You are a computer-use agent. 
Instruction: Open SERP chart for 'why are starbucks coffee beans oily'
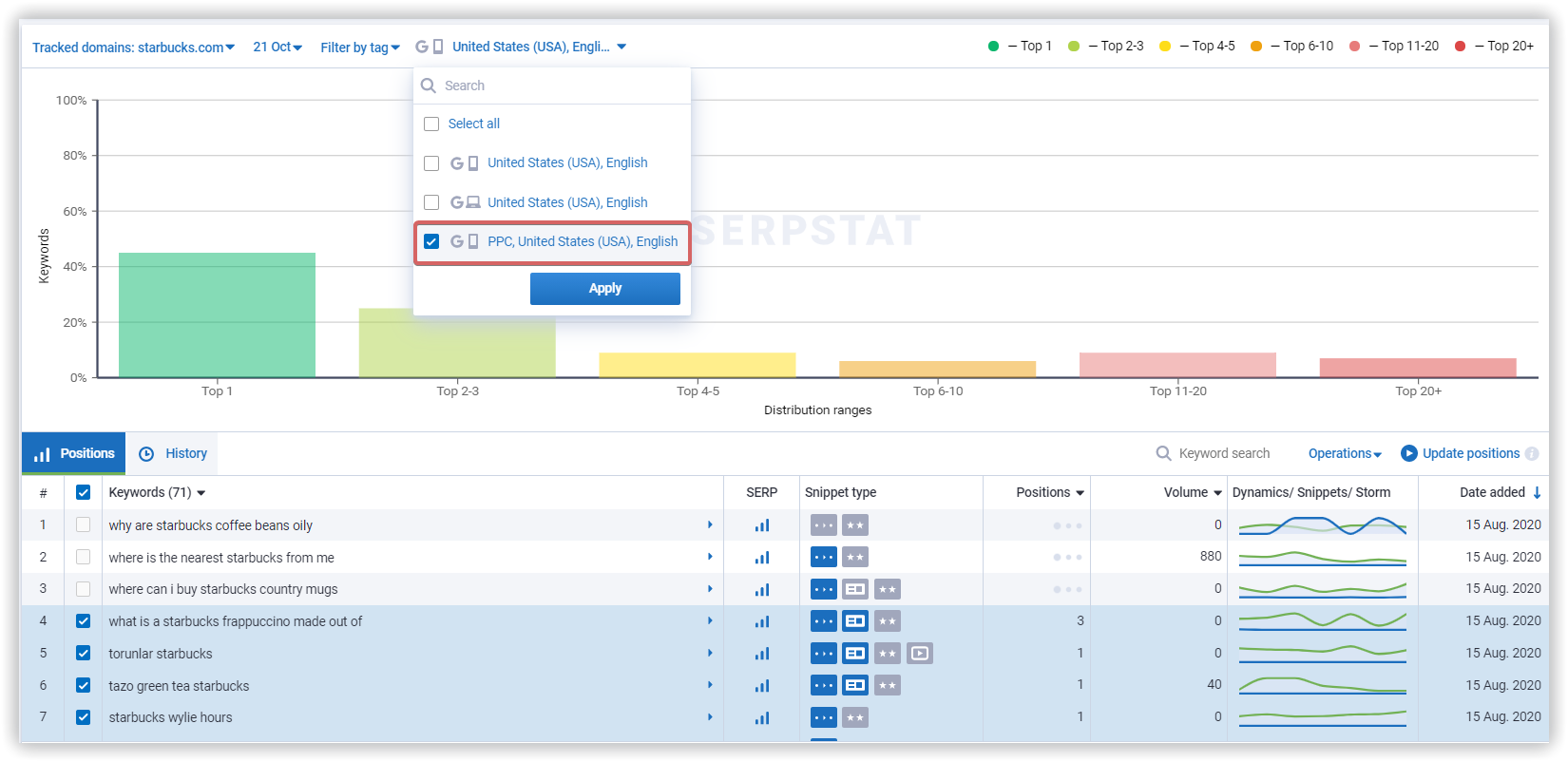coord(762,525)
